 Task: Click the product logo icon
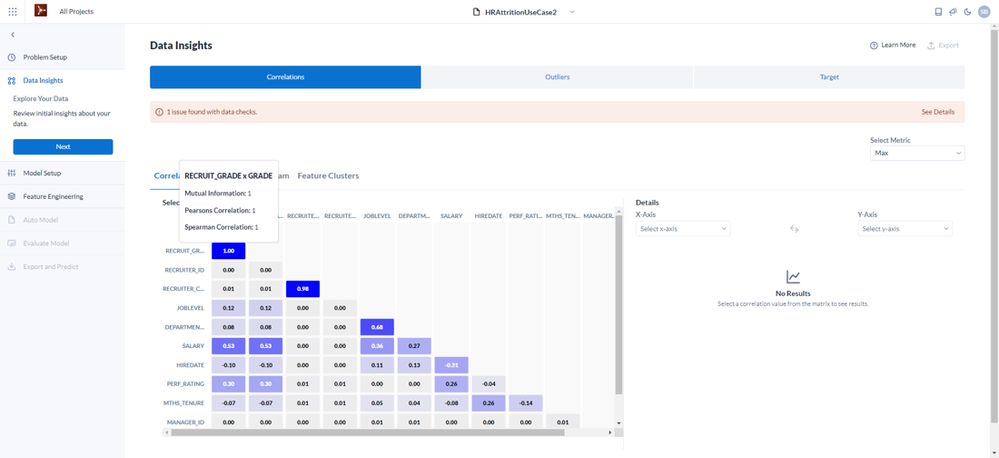point(41,11)
